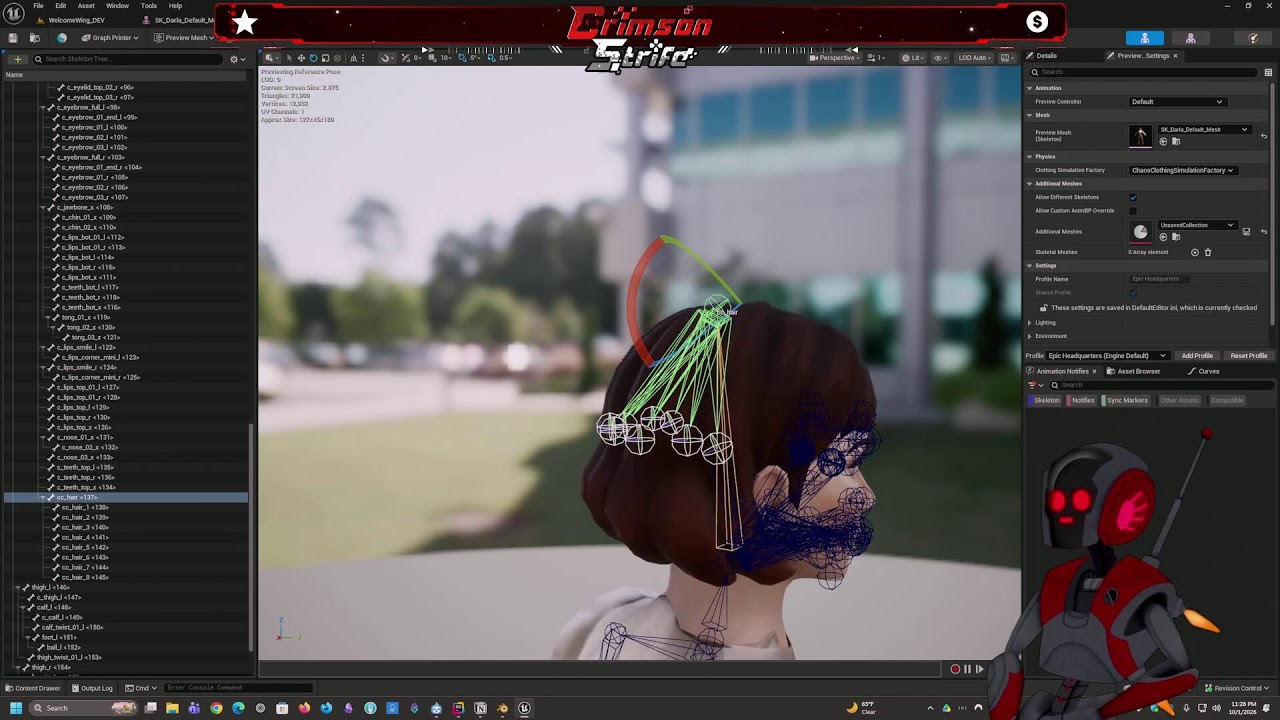Enable Allow Custom AnimBP Override checkbox
This screenshot has width=1280, height=720.
coord(1133,211)
